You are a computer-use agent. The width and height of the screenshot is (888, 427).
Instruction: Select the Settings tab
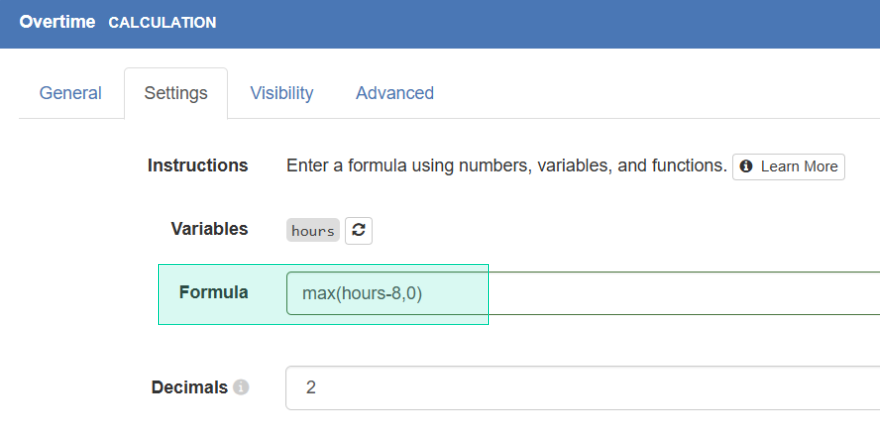(x=176, y=93)
